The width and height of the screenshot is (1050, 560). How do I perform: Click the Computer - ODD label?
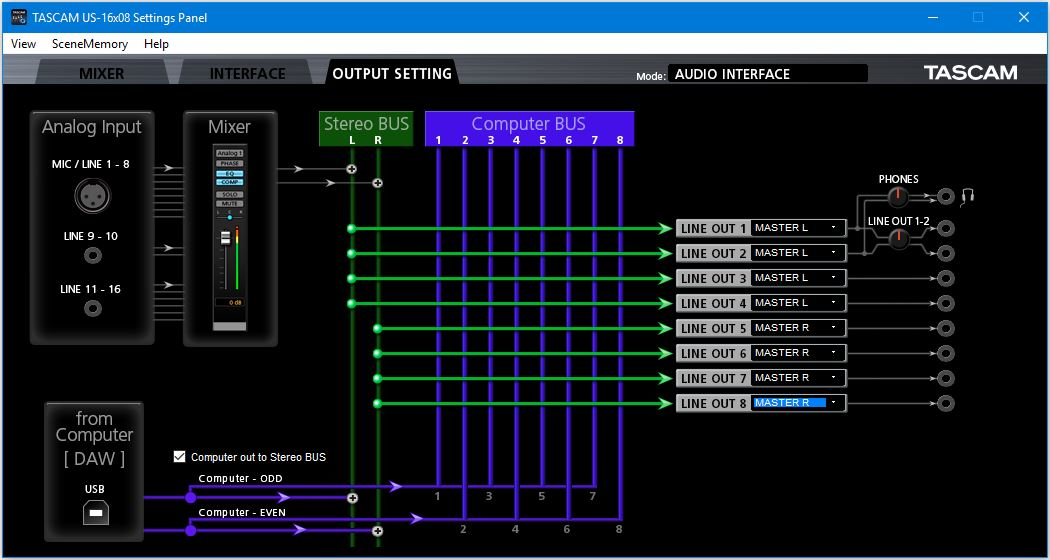[x=240, y=478]
